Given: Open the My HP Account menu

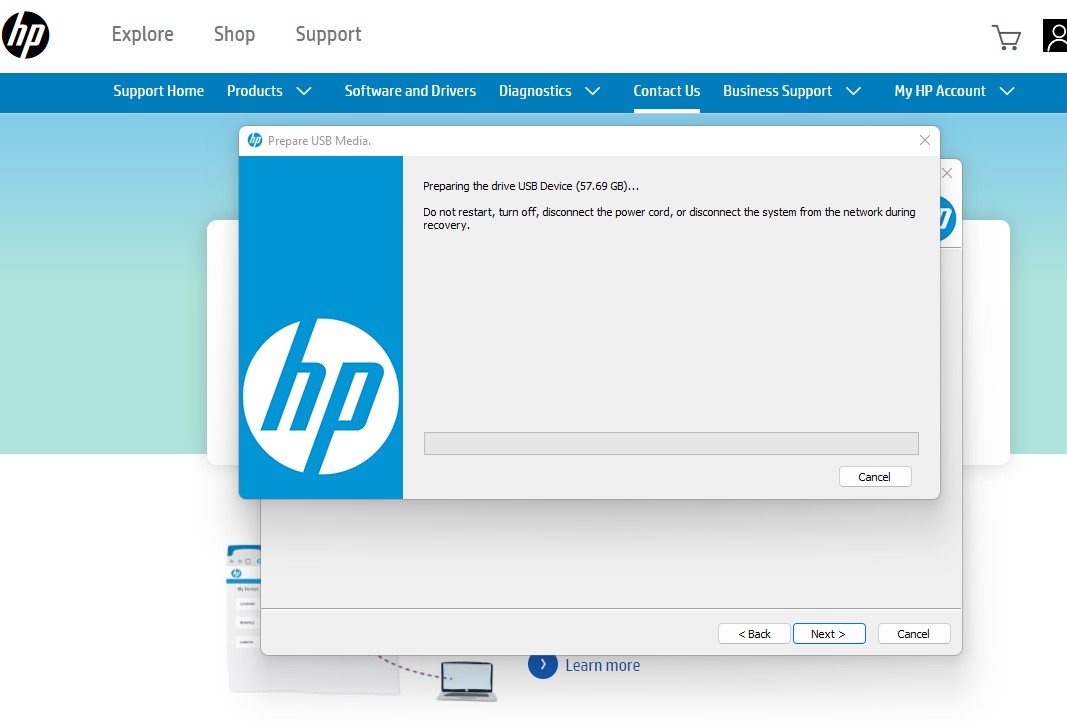Looking at the screenshot, I should pos(940,91).
